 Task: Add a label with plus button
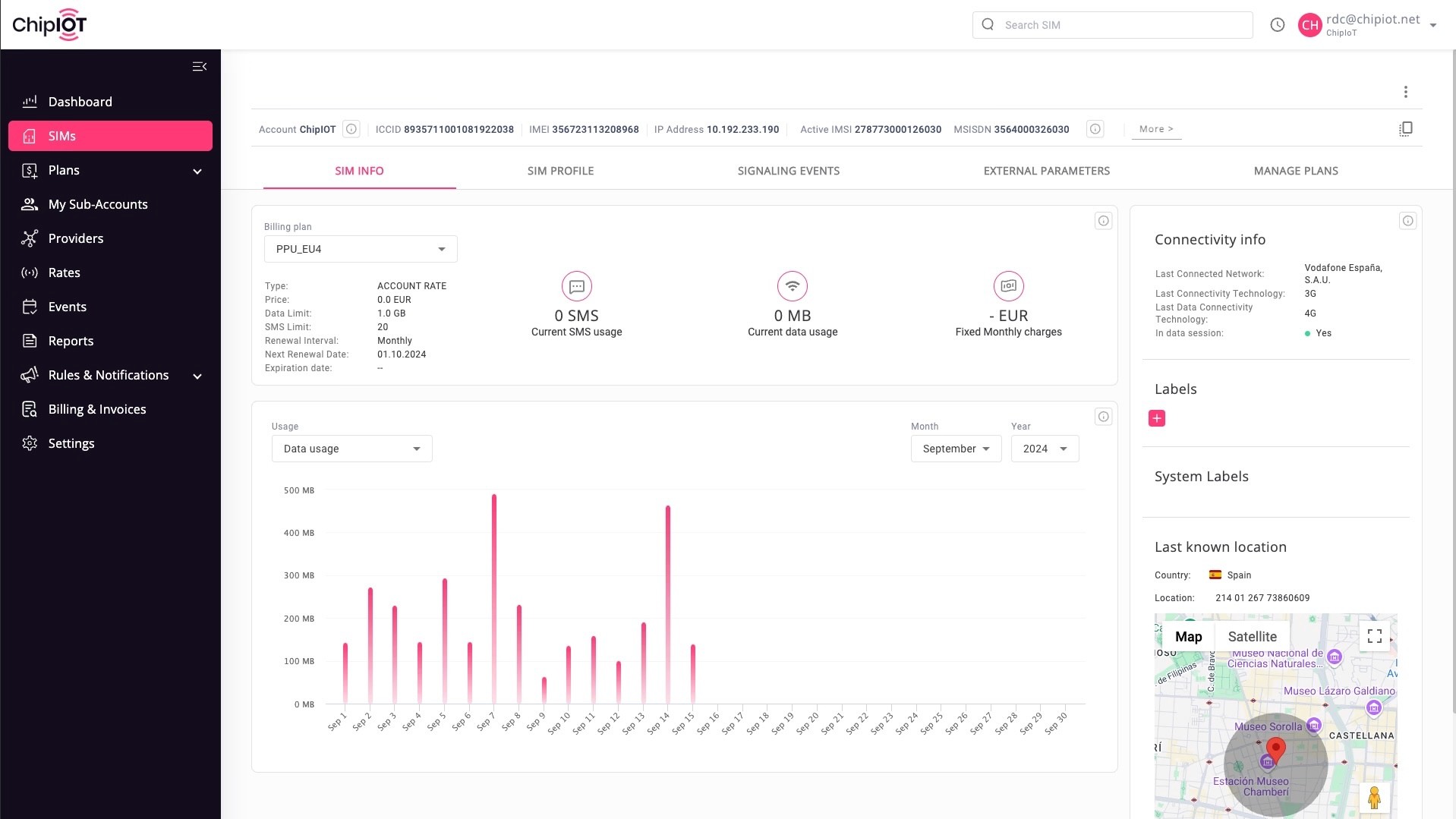tap(1157, 418)
